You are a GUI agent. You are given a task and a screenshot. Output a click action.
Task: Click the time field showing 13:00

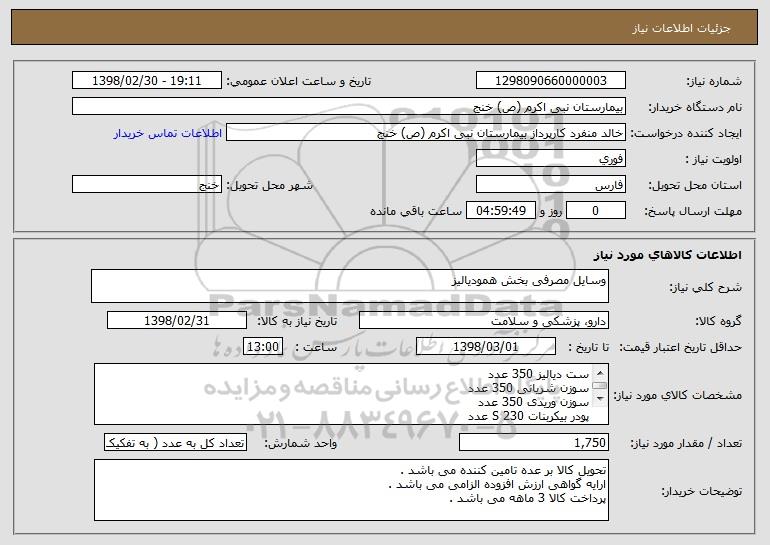click(263, 347)
